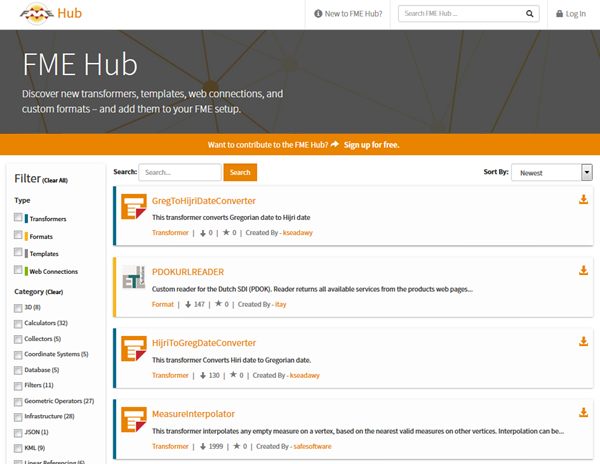Check the Transformers type filter
Screen dimensions: 600x464
18,217
